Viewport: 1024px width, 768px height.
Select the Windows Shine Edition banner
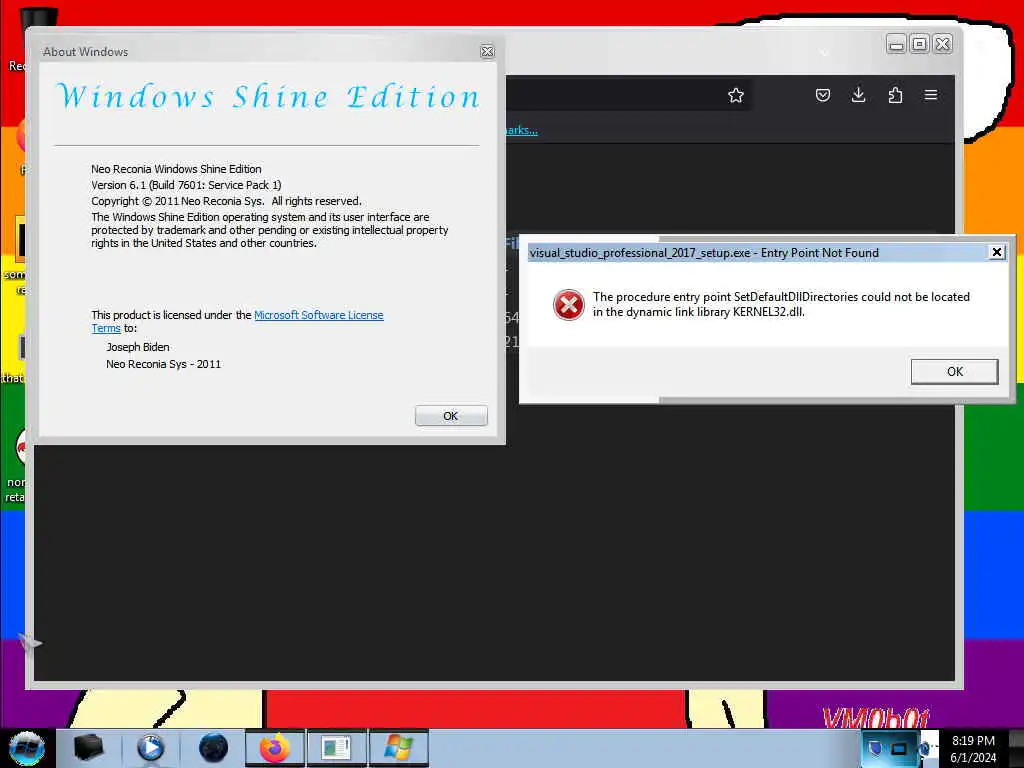coord(268,97)
